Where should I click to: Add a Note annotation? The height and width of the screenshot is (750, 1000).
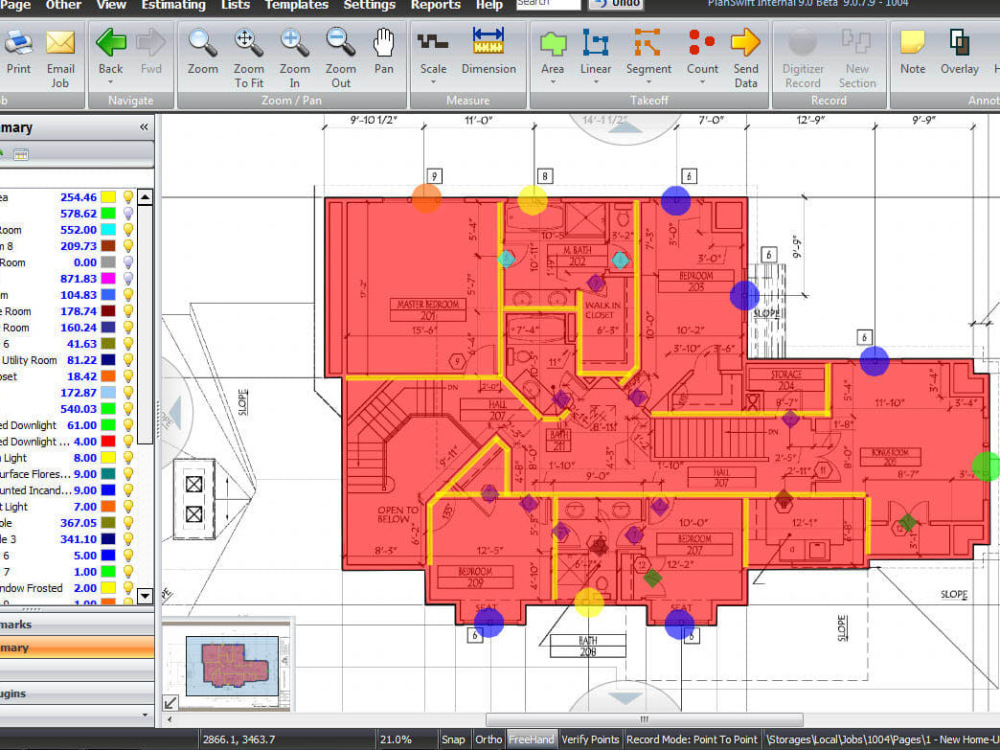(912, 43)
